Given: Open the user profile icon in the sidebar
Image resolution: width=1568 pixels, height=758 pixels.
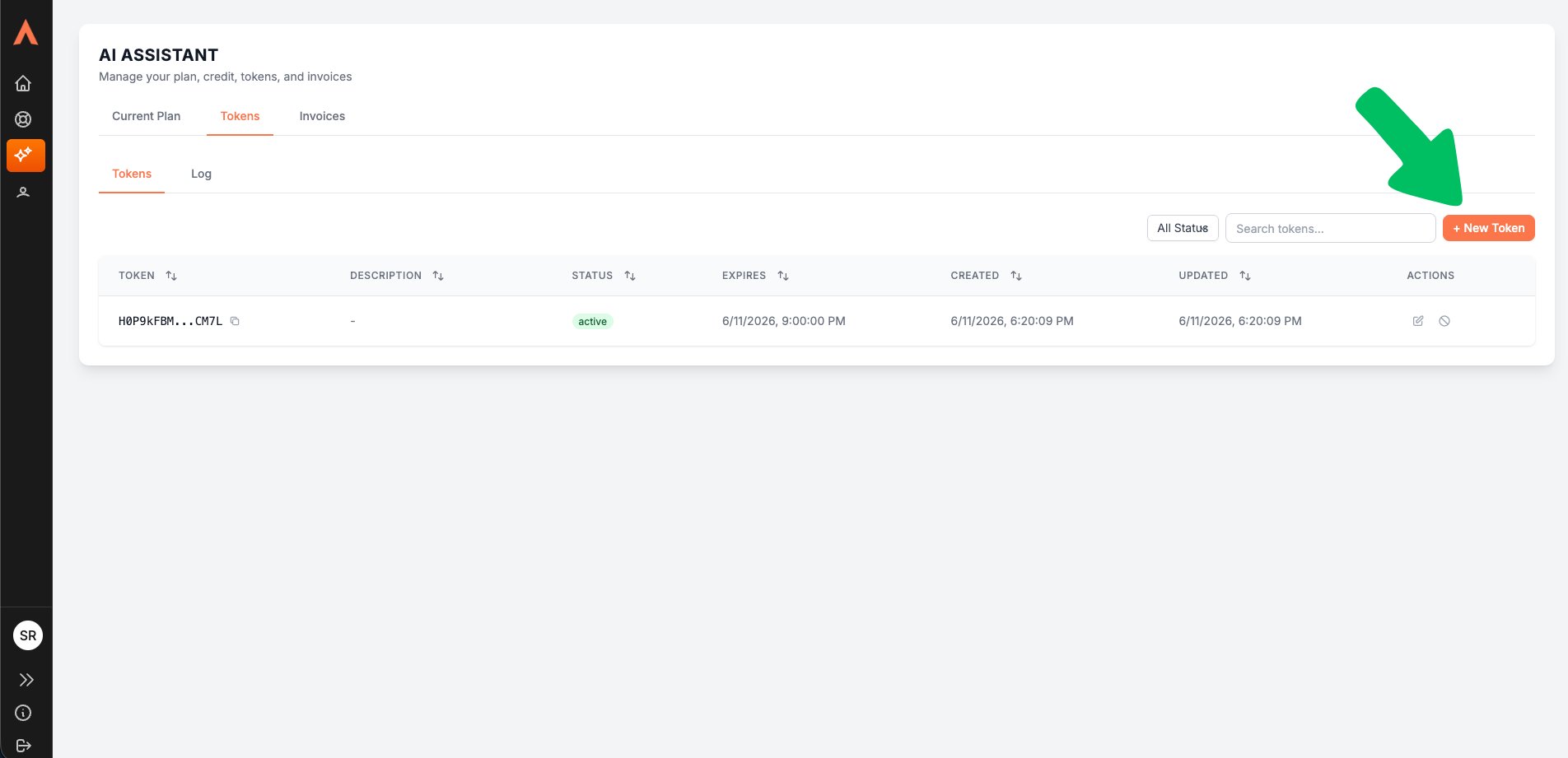Looking at the screenshot, I should (x=23, y=192).
